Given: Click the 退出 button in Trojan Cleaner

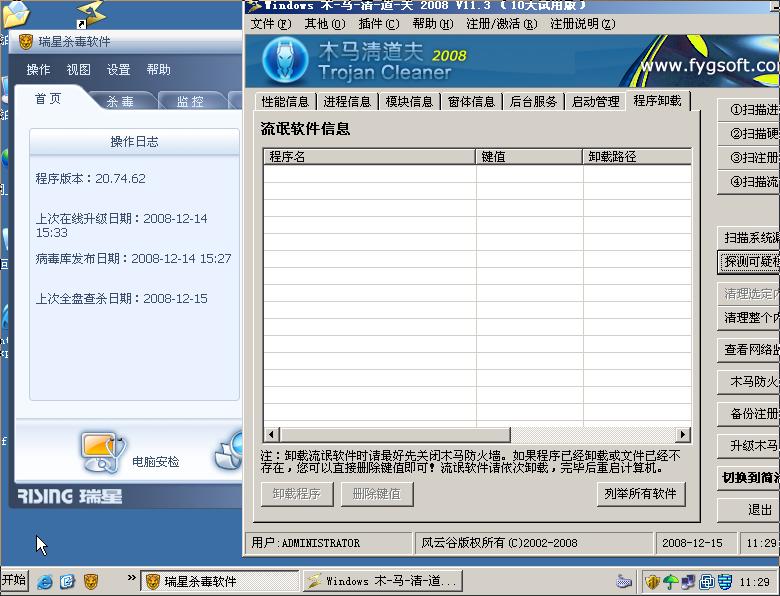Looking at the screenshot, I should tap(749, 509).
